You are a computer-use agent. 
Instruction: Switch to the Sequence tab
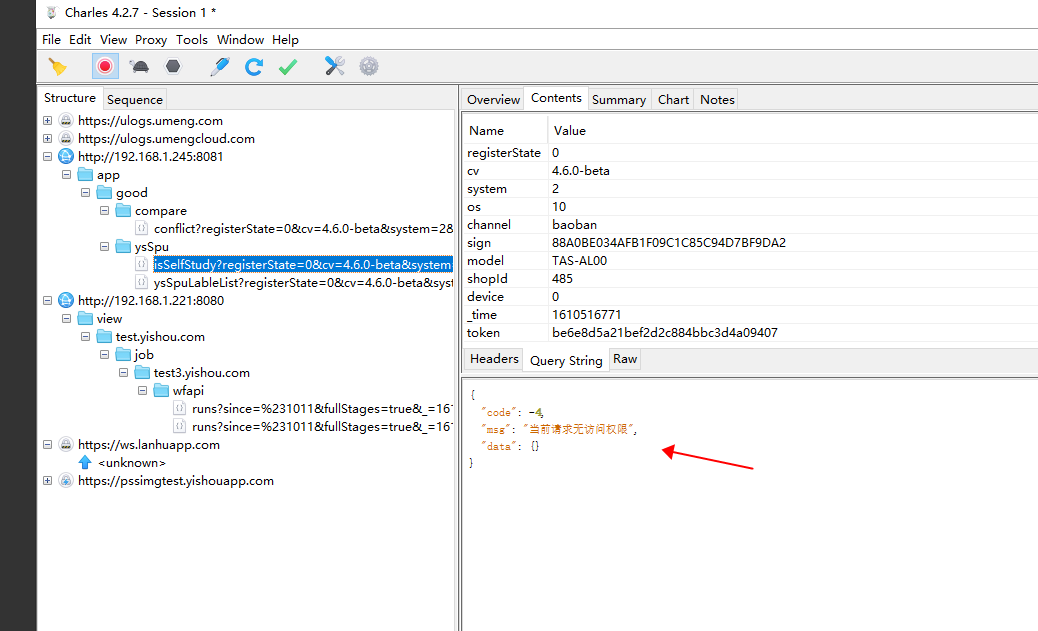[134, 99]
